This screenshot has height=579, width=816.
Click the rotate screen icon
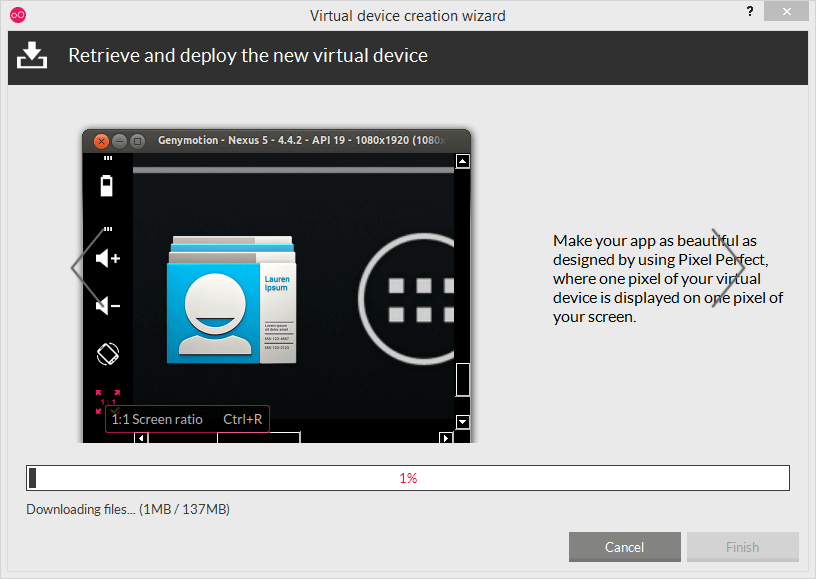[108, 354]
